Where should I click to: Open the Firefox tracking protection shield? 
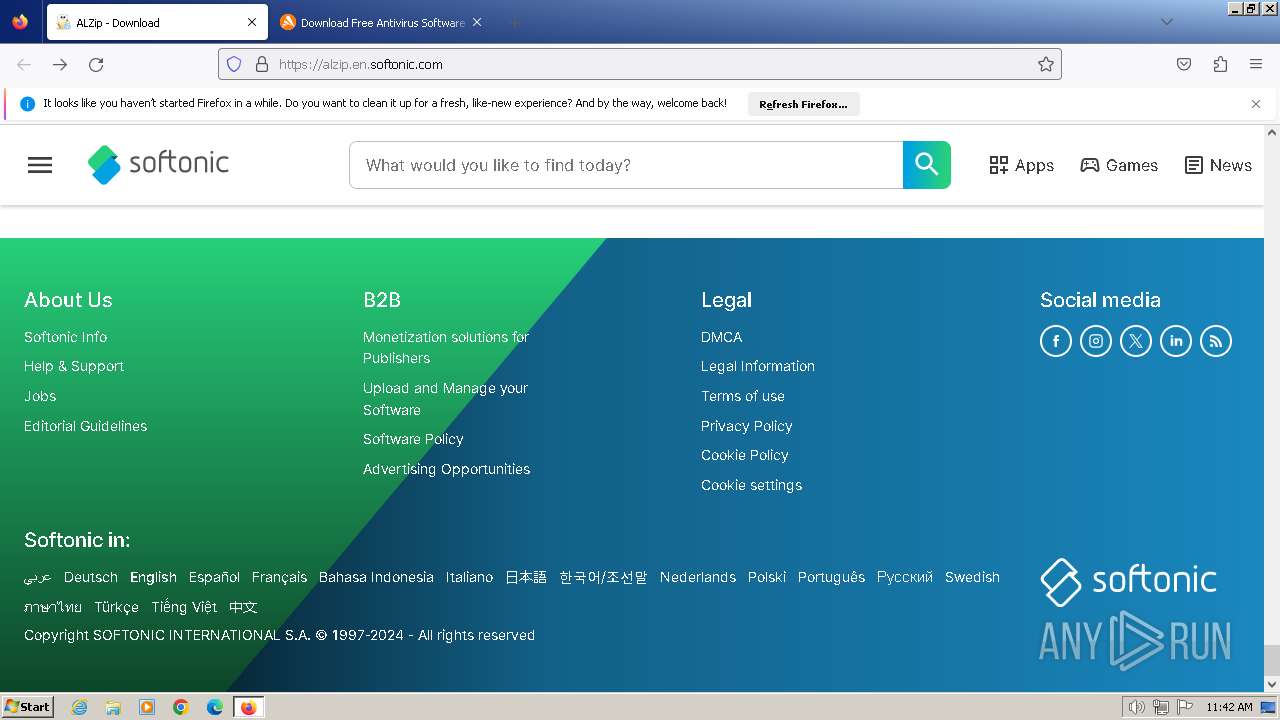tap(234, 64)
